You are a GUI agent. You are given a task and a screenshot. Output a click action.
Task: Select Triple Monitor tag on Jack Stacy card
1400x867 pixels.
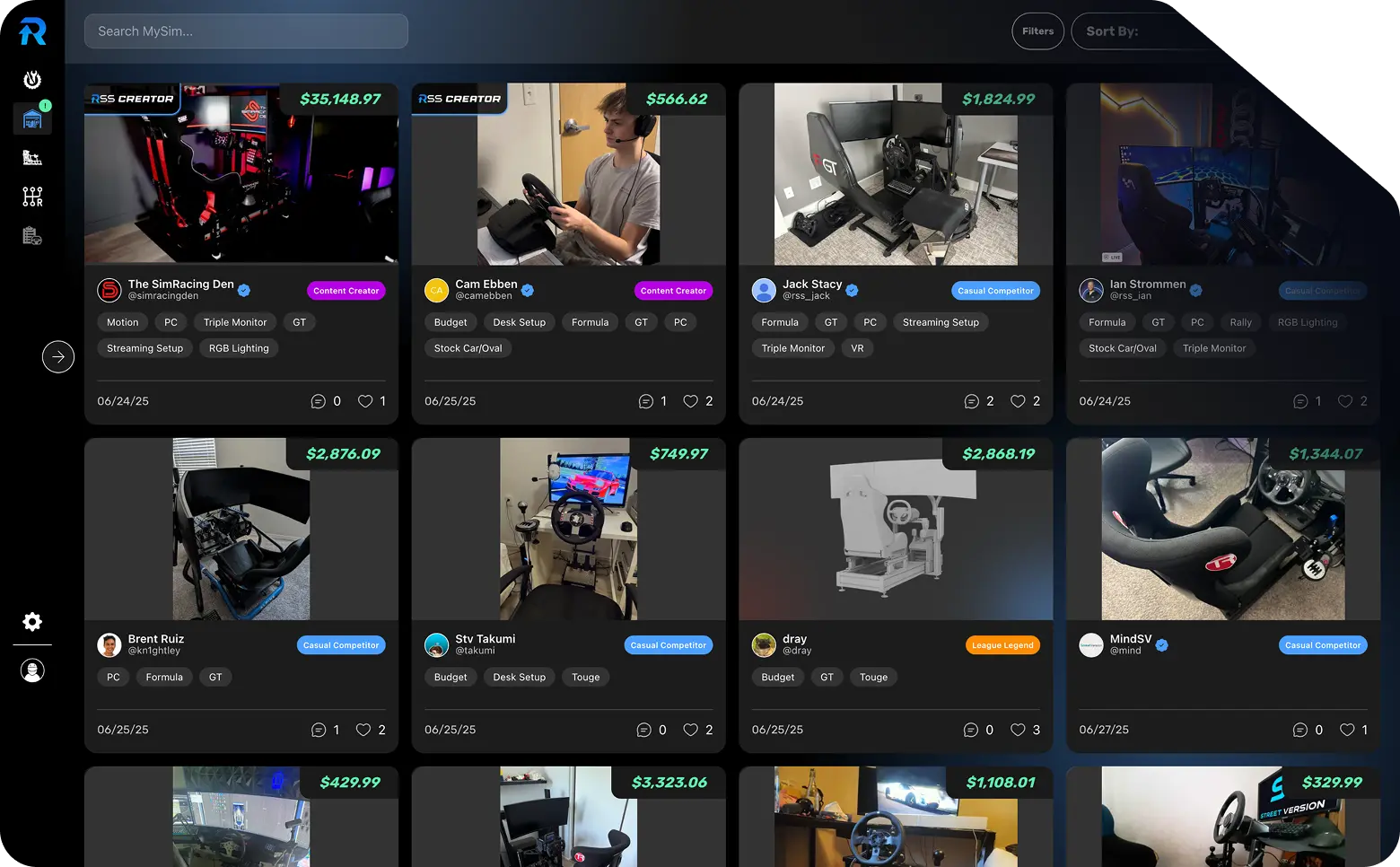tap(793, 348)
